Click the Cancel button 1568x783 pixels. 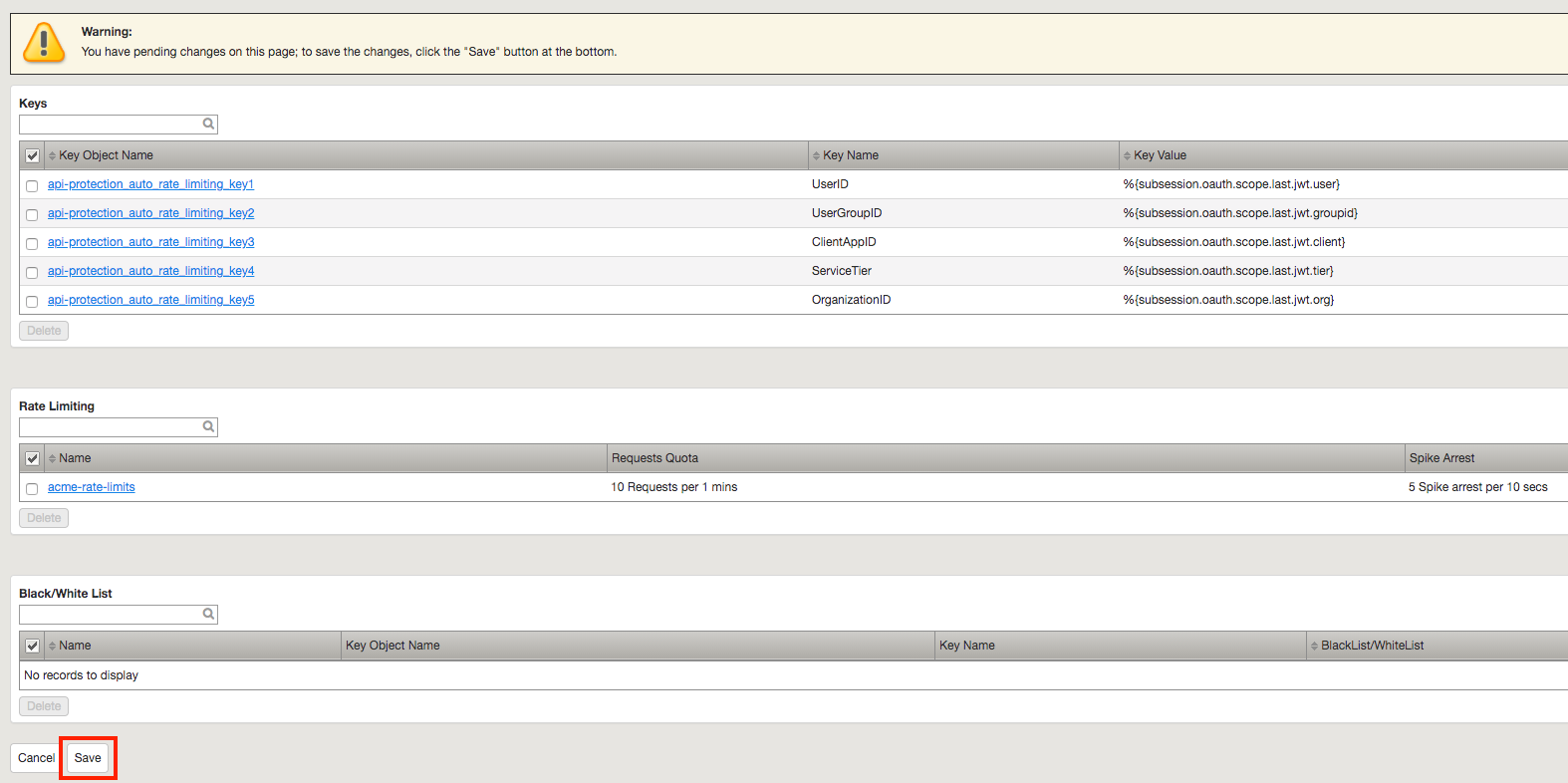(37, 758)
